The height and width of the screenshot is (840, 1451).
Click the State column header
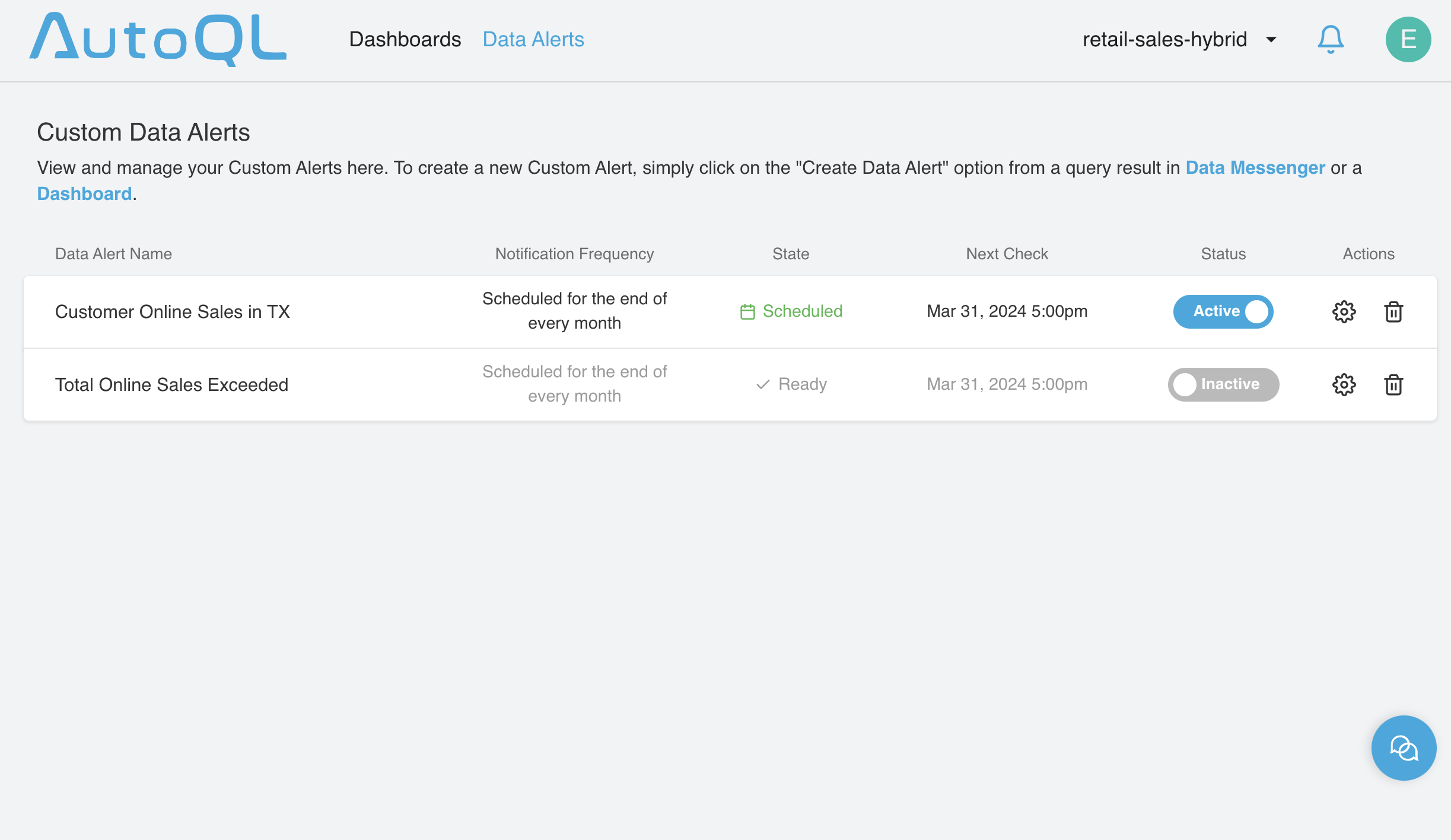(791, 254)
